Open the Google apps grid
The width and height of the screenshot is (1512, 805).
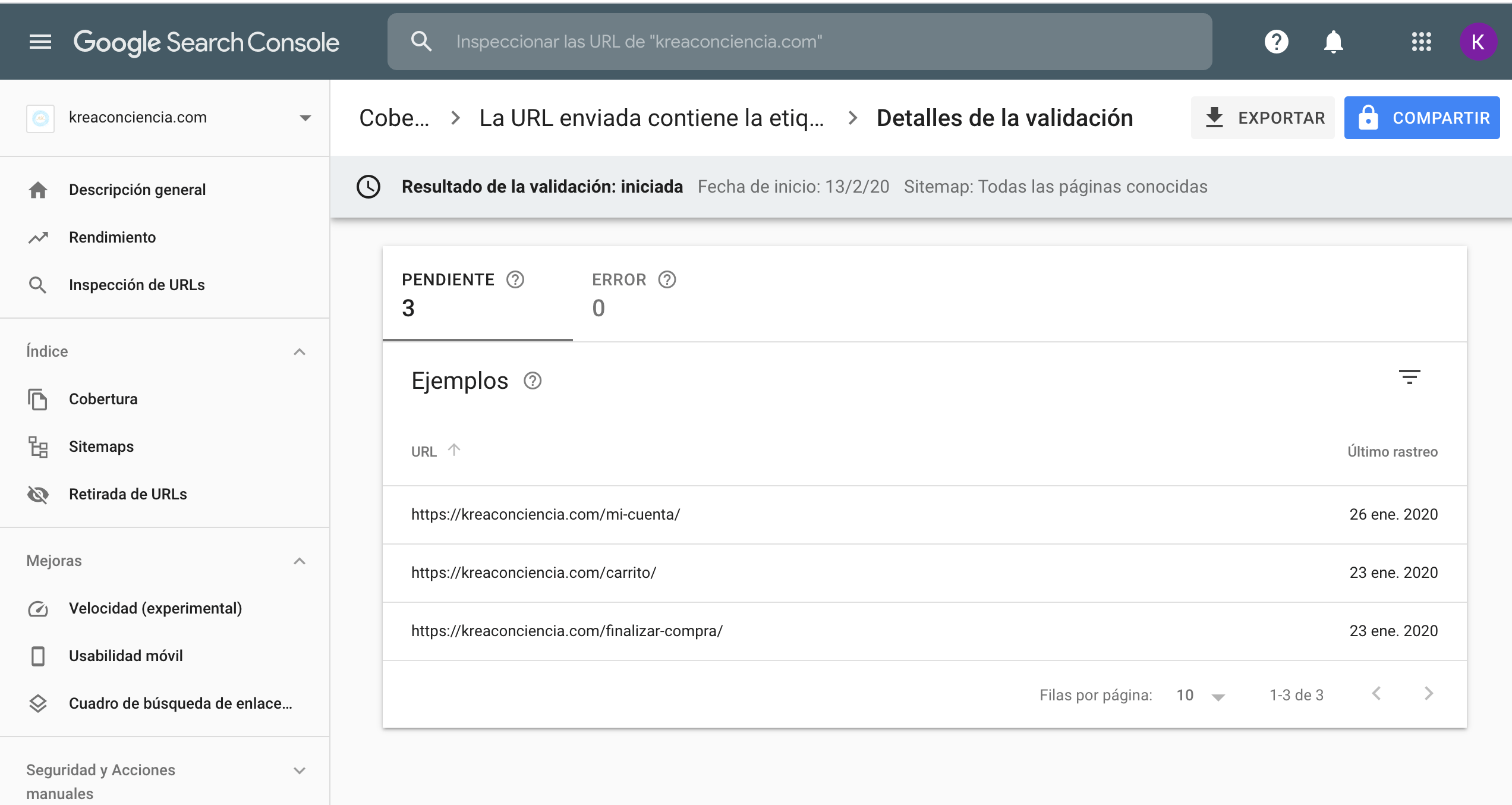tap(1421, 42)
